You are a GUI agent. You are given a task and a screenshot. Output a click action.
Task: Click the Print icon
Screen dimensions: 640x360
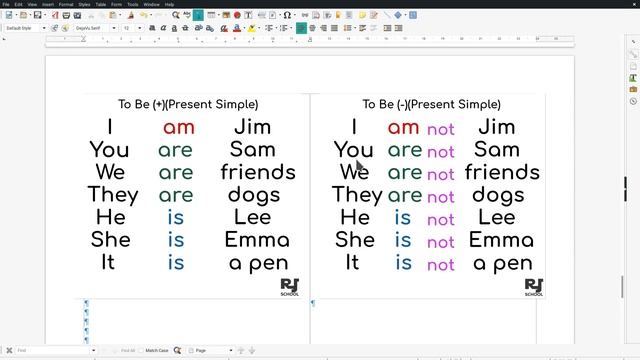point(66,15)
